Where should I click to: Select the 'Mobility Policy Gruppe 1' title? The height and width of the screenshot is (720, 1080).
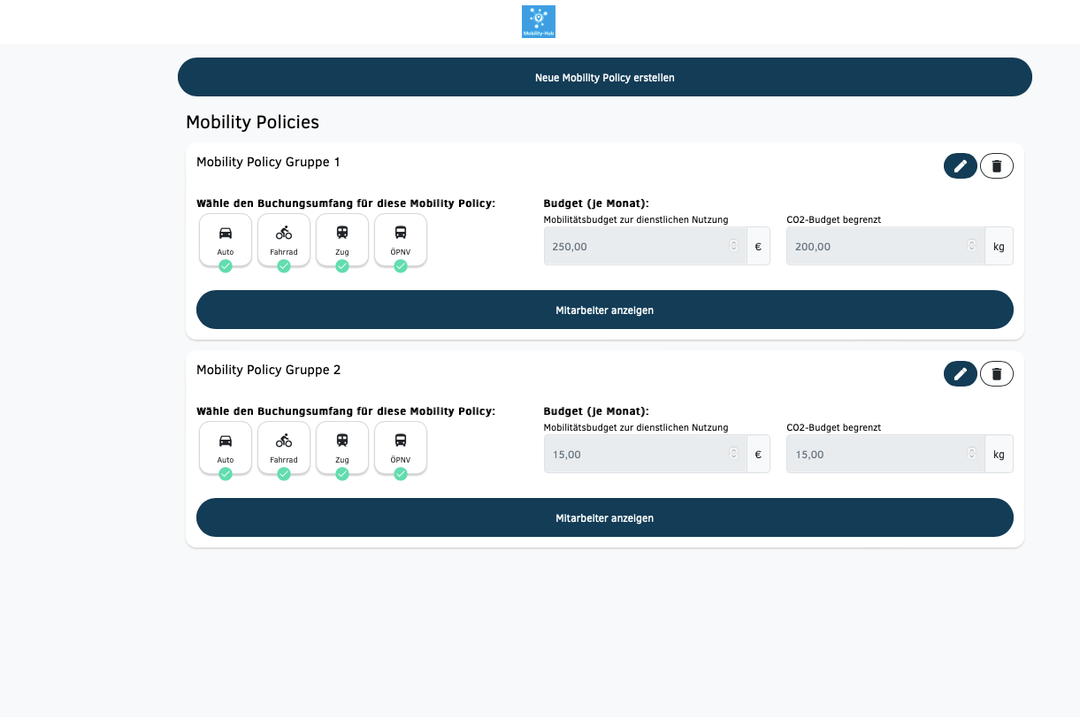pos(268,162)
